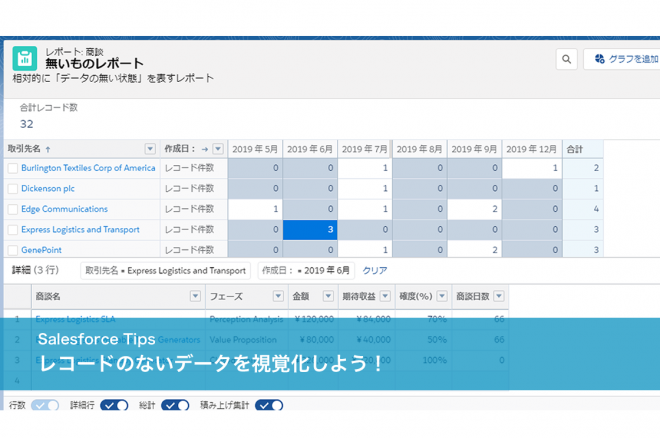Screen dimensions: 660x438
Task: Click the 2019年8月 column header
Action: (419, 149)
